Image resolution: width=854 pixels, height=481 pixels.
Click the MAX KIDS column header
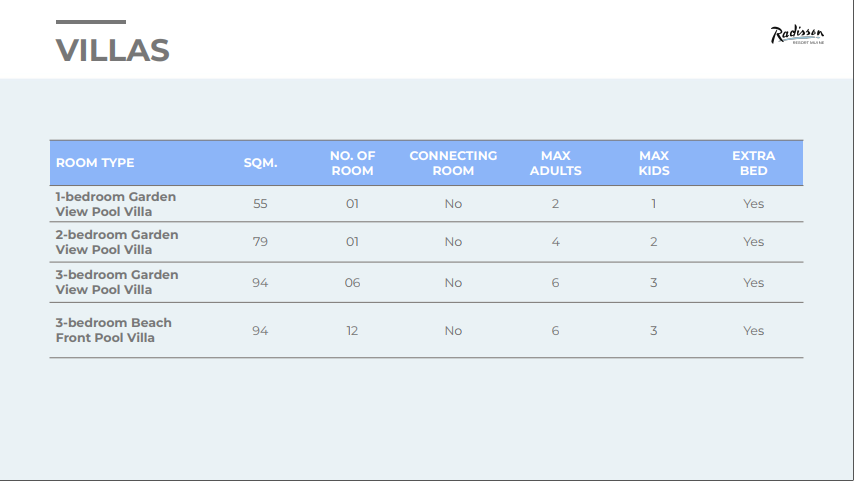tap(654, 163)
